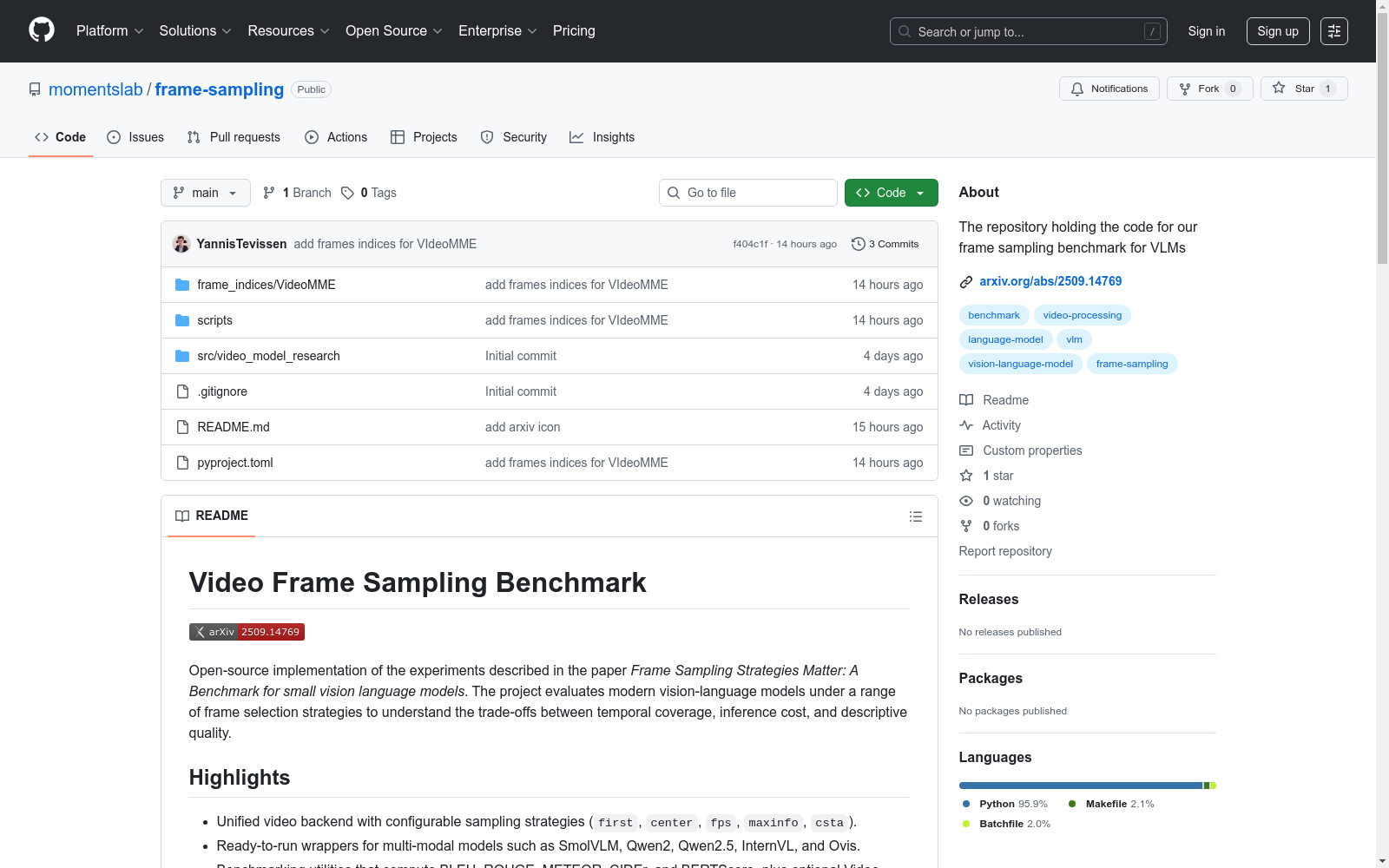Click the Sign in link
1389x868 pixels.
click(x=1207, y=31)
